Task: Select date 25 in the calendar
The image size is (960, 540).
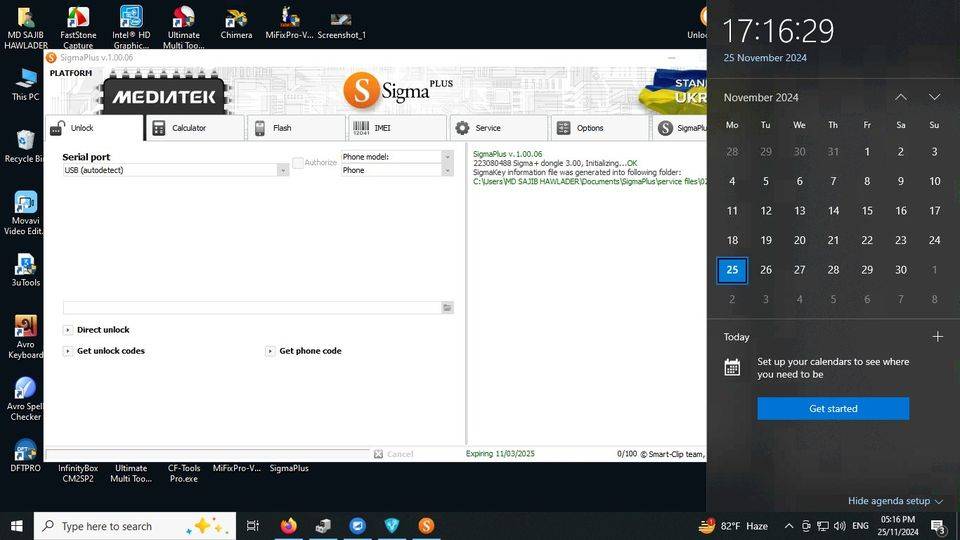Action: click(x=732, y=270)
